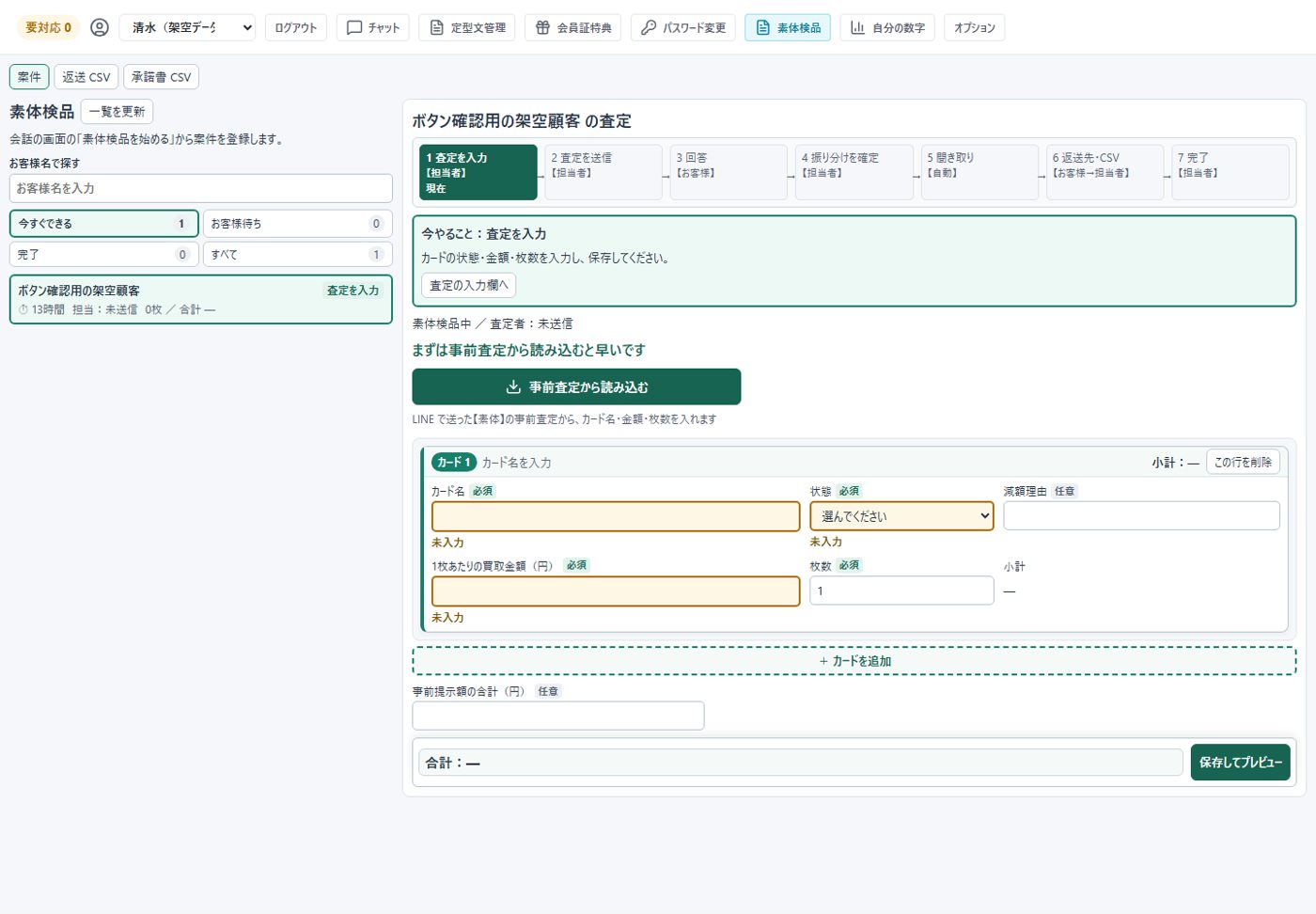Open 会員証特典 membership benefits
Viewport: 1316px width, 914px height.
click(x=573, y=27)
